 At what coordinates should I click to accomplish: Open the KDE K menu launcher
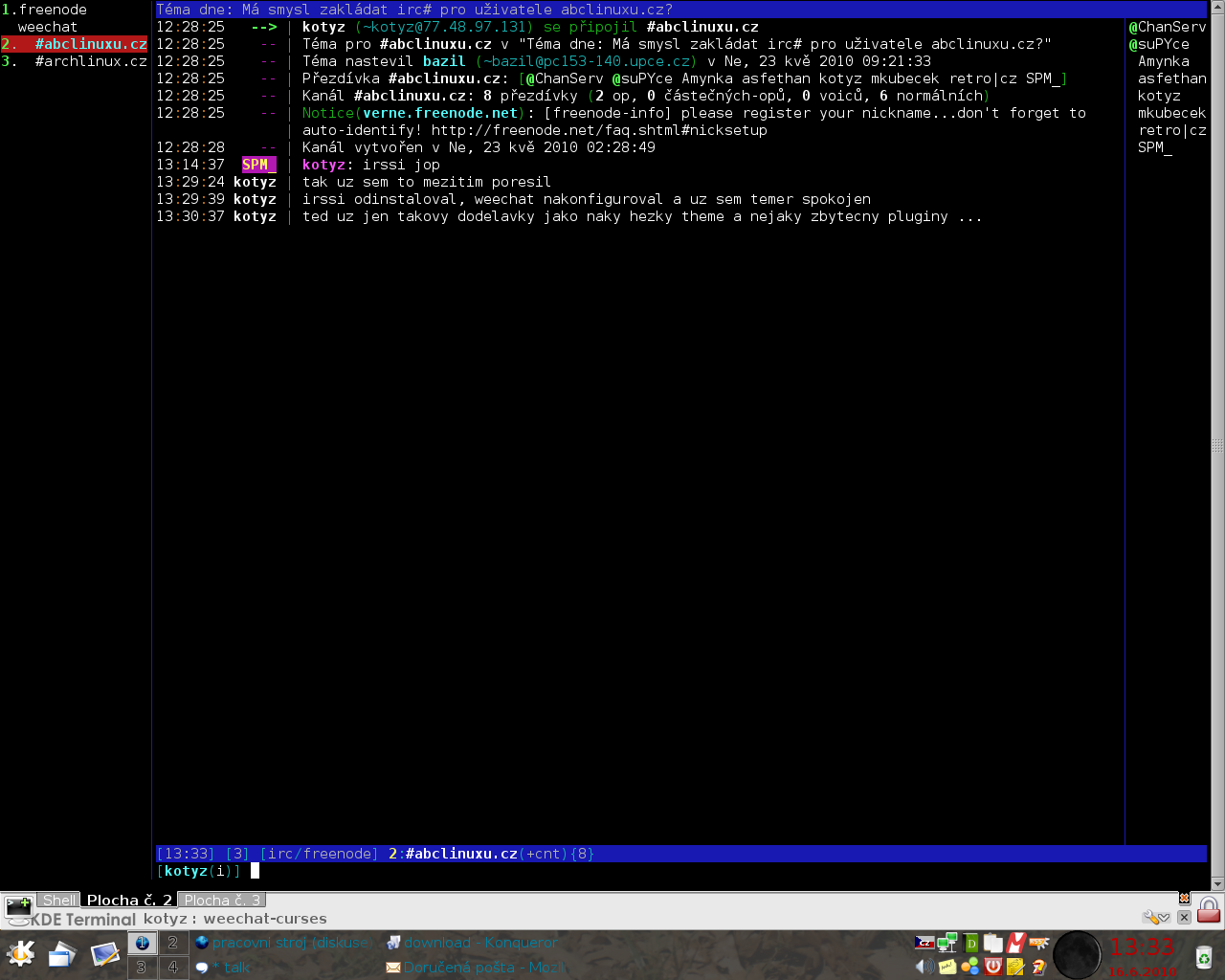[x=20, y=954]
